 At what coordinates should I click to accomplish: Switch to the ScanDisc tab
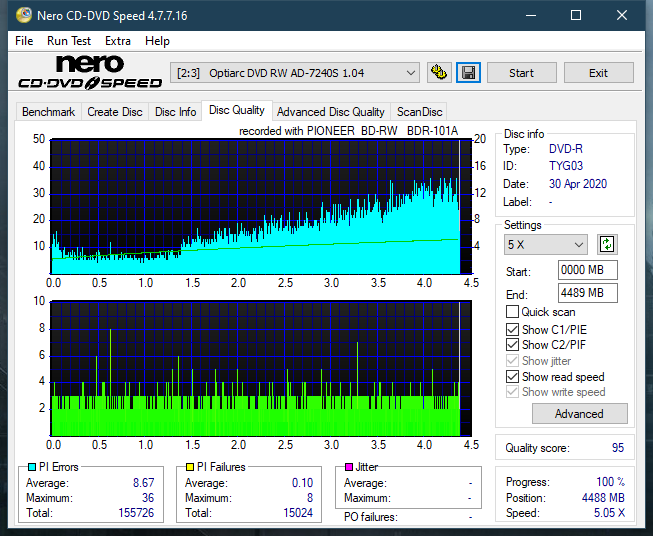(419, 112)
